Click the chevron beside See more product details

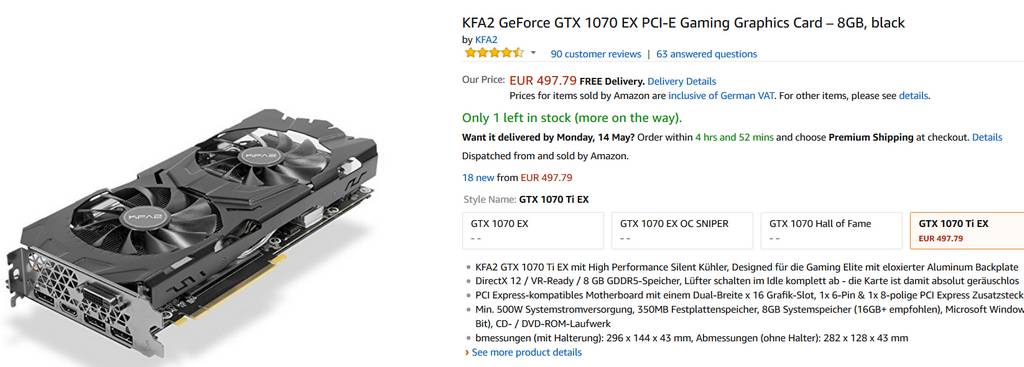tap(466, 353)
